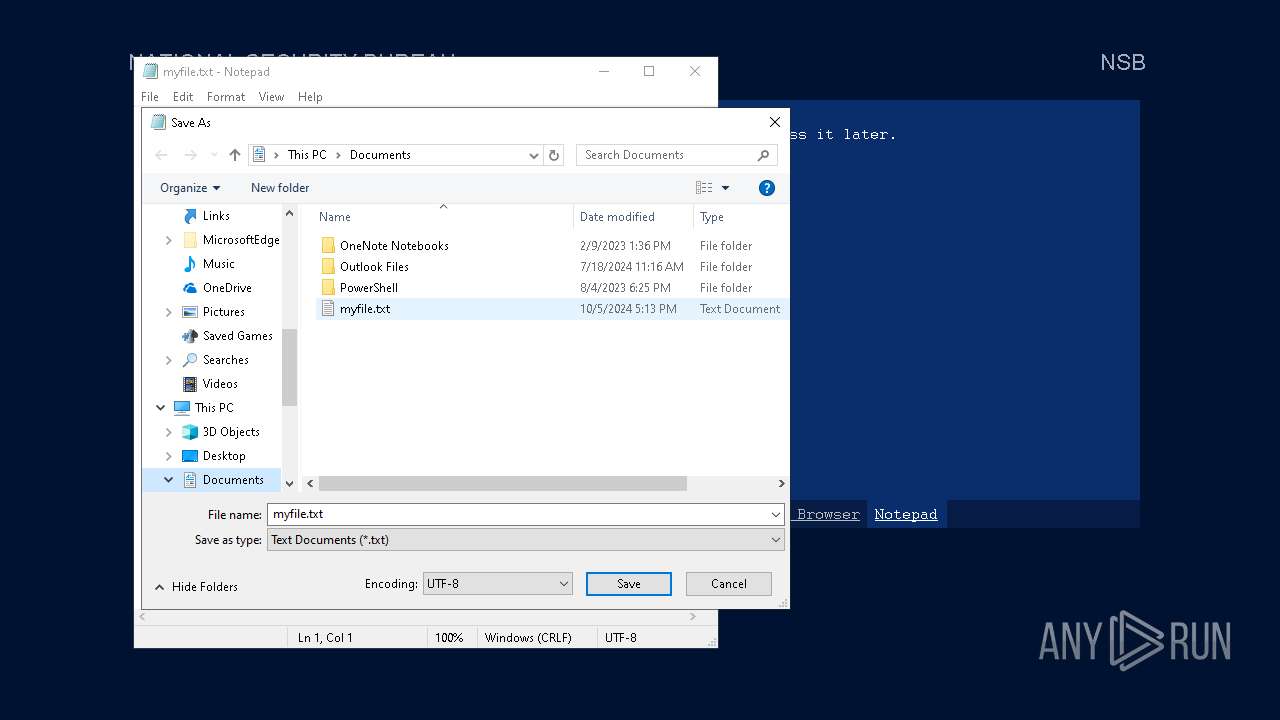
Task: Open the OneNote Notebooks folder
Action: click(394, 246)
